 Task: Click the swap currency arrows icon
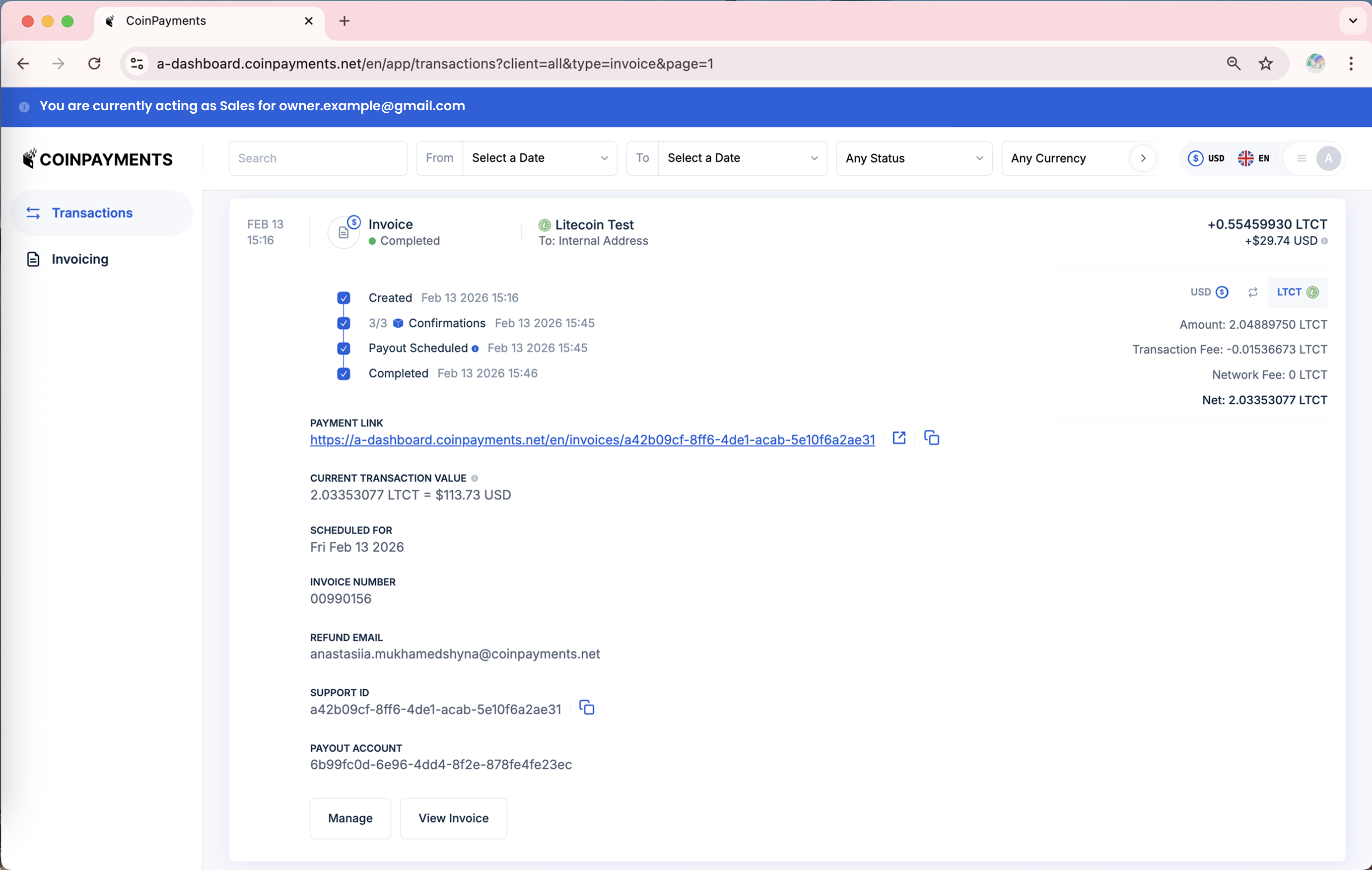click(x=1252, y=292)
